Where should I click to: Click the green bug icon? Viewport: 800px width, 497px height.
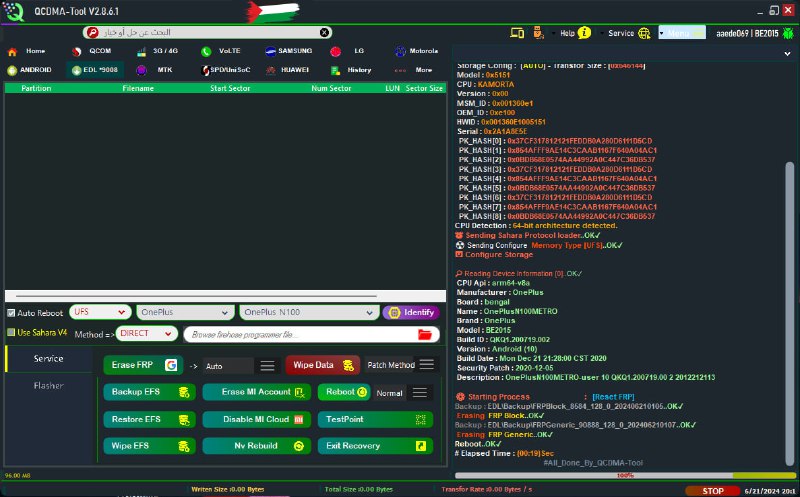tap(788, 33)
